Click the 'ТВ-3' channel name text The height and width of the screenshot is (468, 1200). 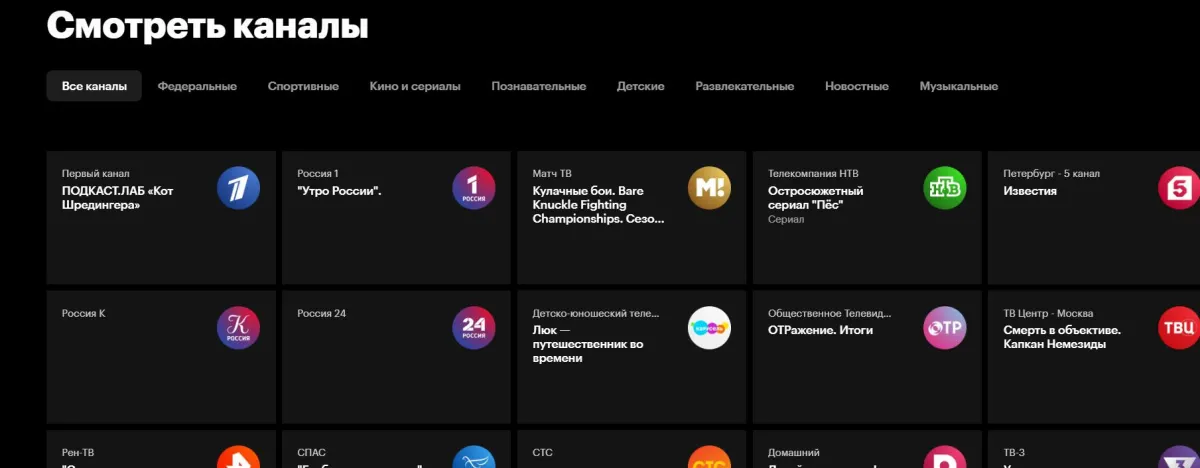1016,453
